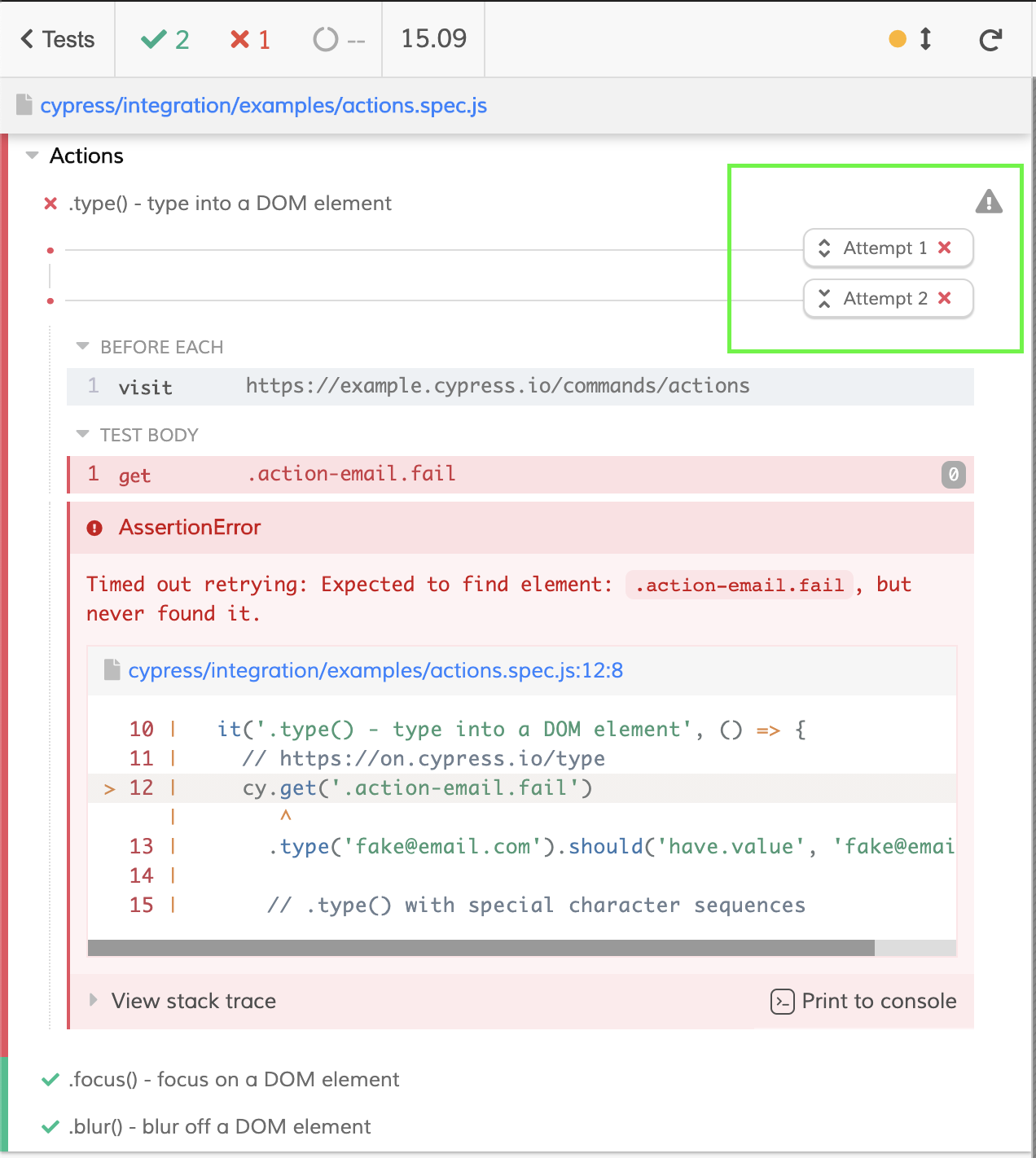The image size is (1036, 1158).
Task: Click the 15.09 duration value
Action: [433, 38]
